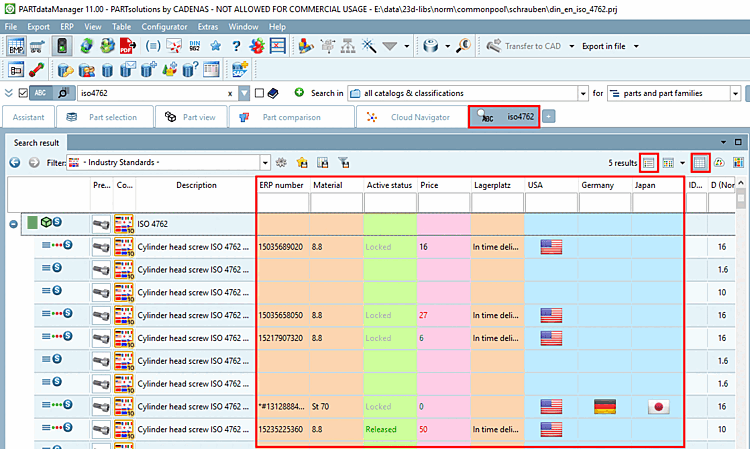The width and height of the screenshot is (750, 449).
Task: Toggle the ABC text search mode button
Action: (41, 93)
